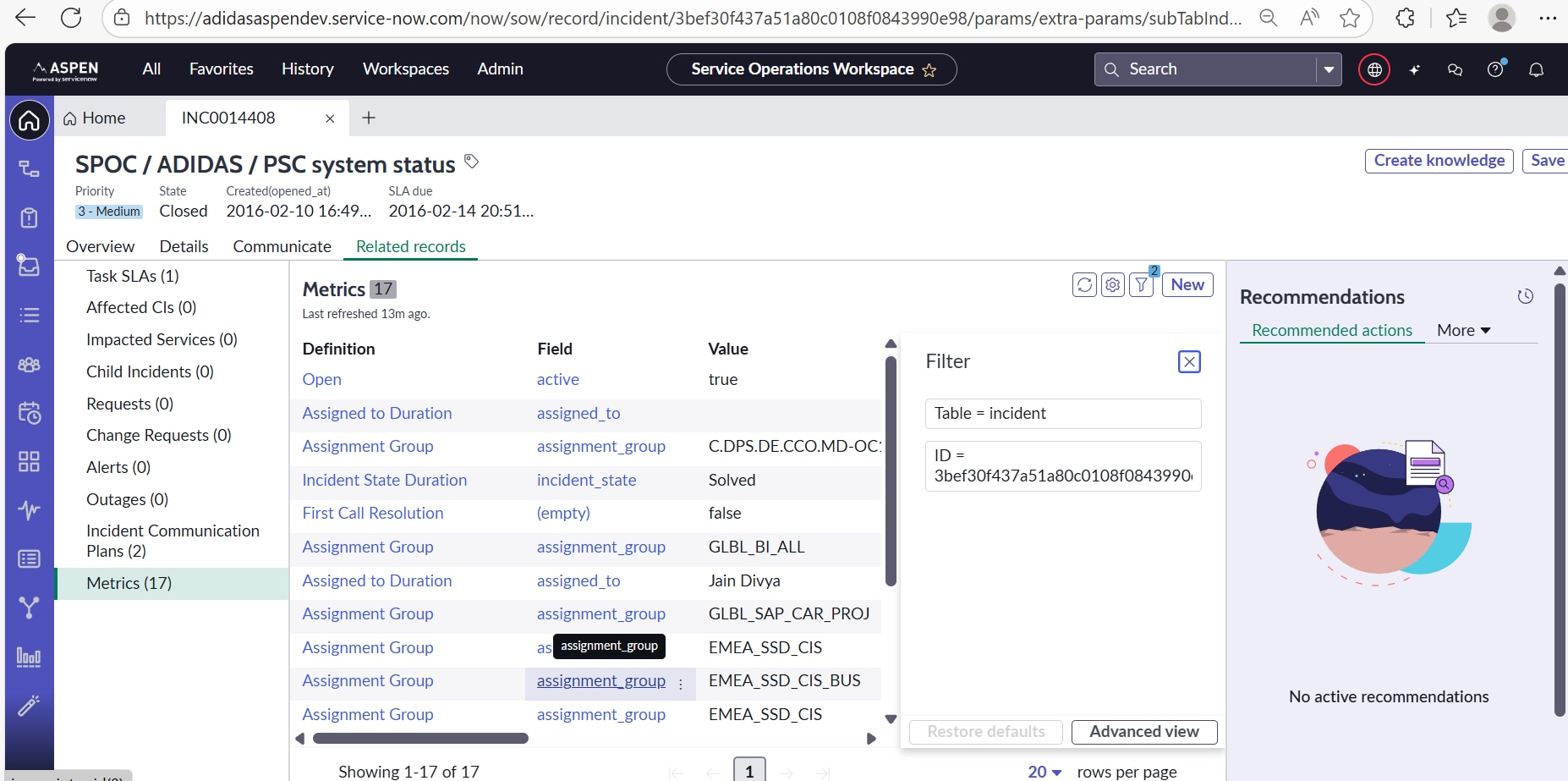Open the Workspaces menu

pyautogui.click(x=406, y=69)
